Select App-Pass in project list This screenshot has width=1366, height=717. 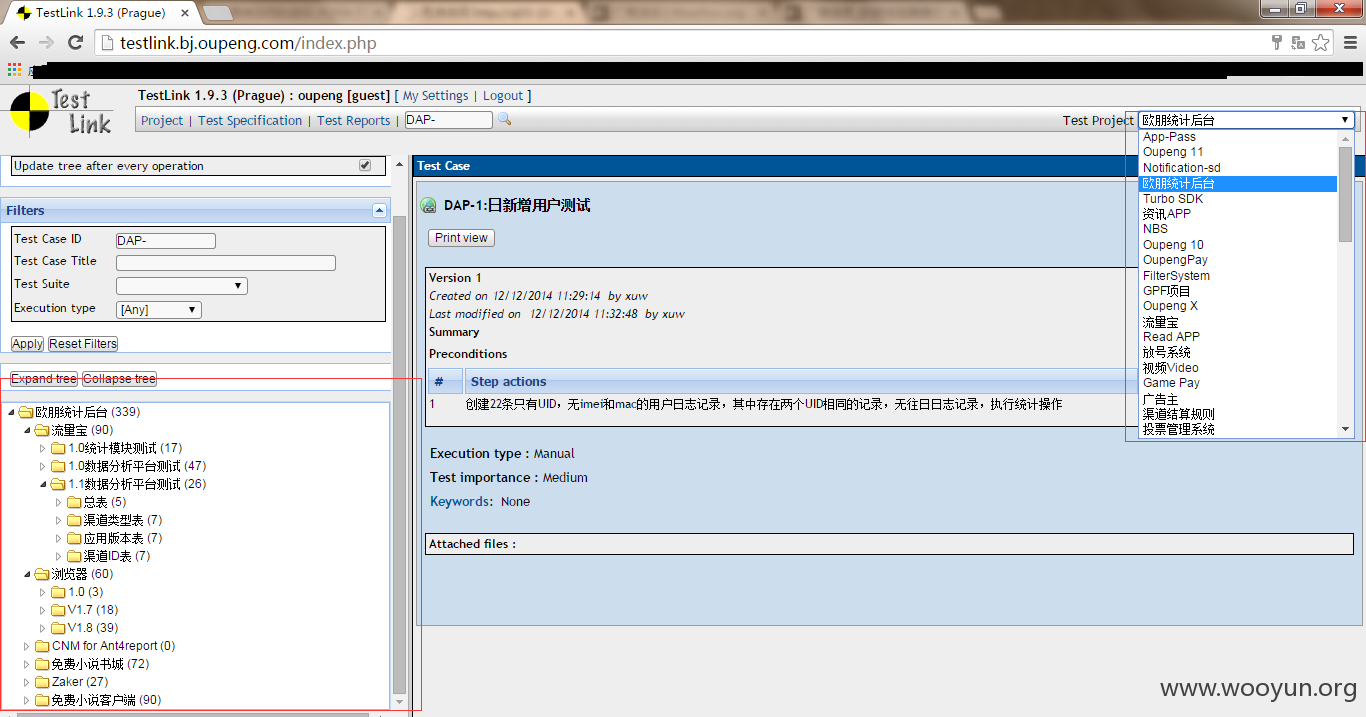click(x=1238, y=137)
